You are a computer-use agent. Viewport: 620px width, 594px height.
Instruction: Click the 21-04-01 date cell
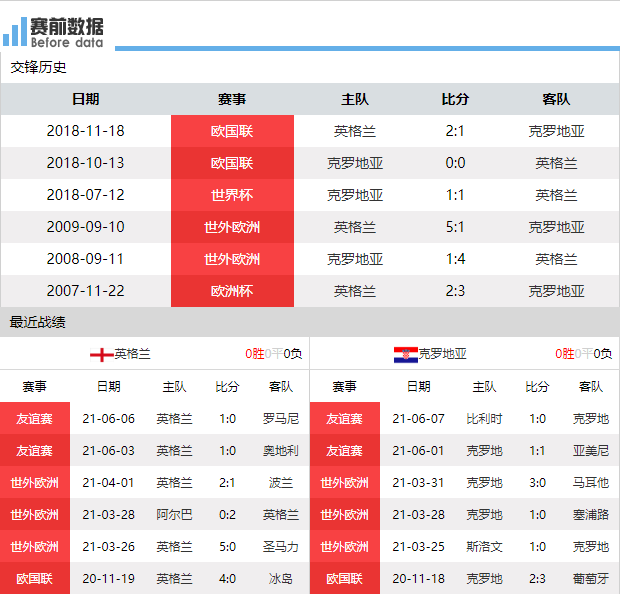108,482
